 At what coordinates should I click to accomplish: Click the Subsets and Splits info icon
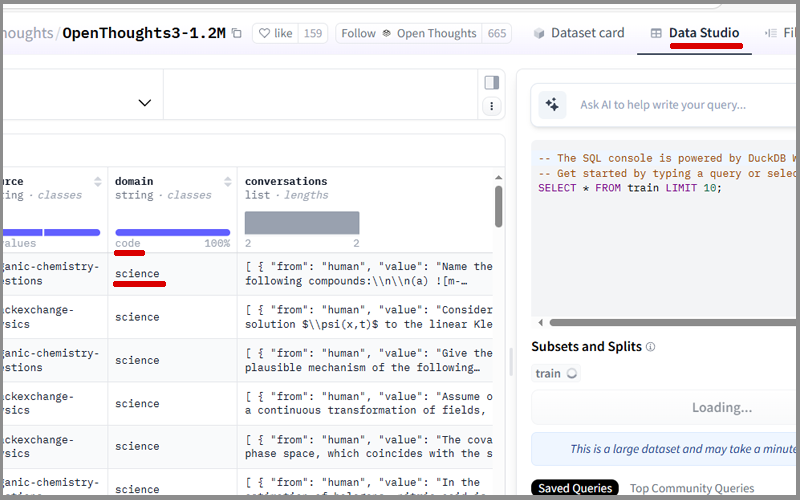tap(651, 347)
